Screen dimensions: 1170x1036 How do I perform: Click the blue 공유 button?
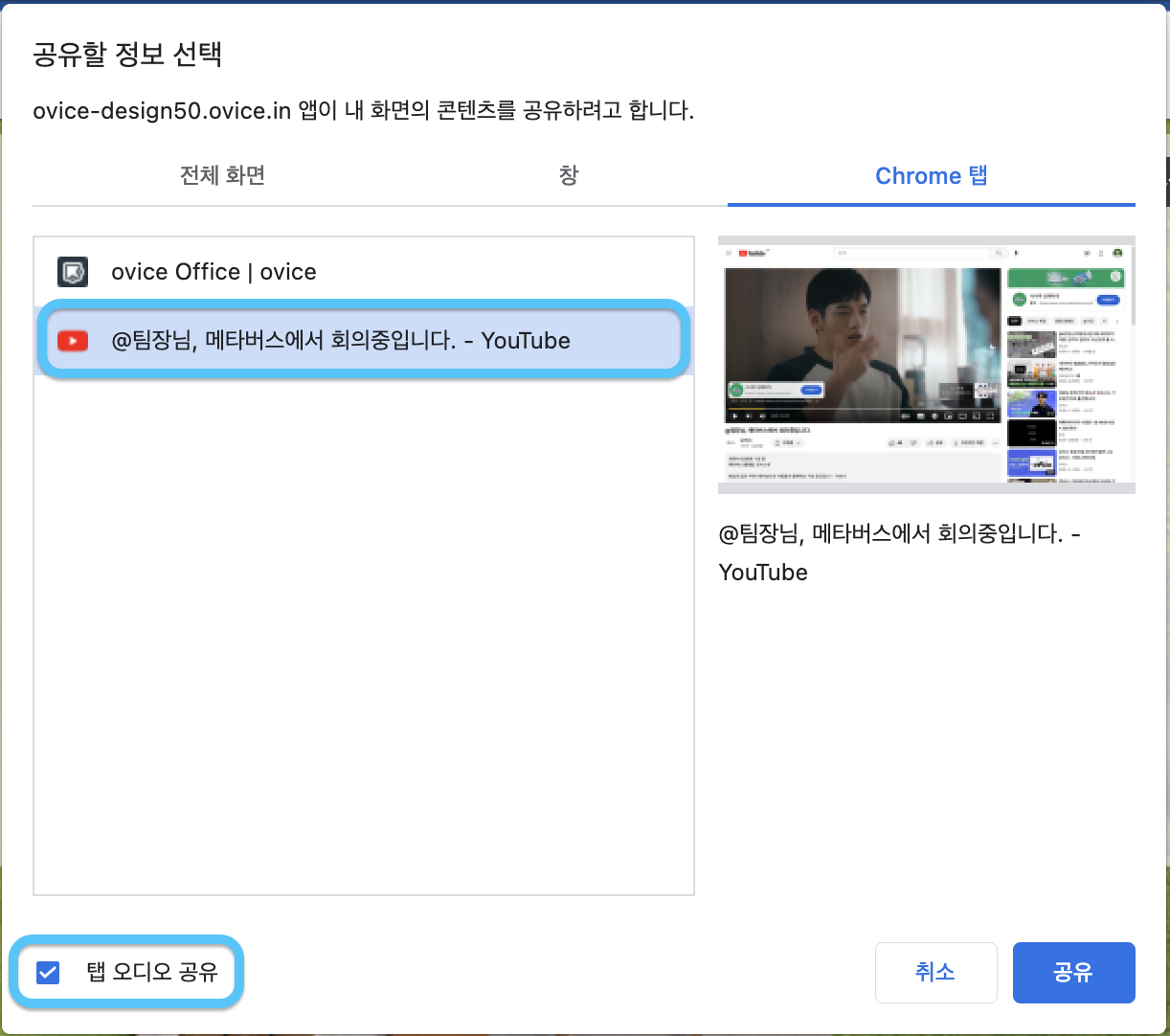coord(1073,973)
